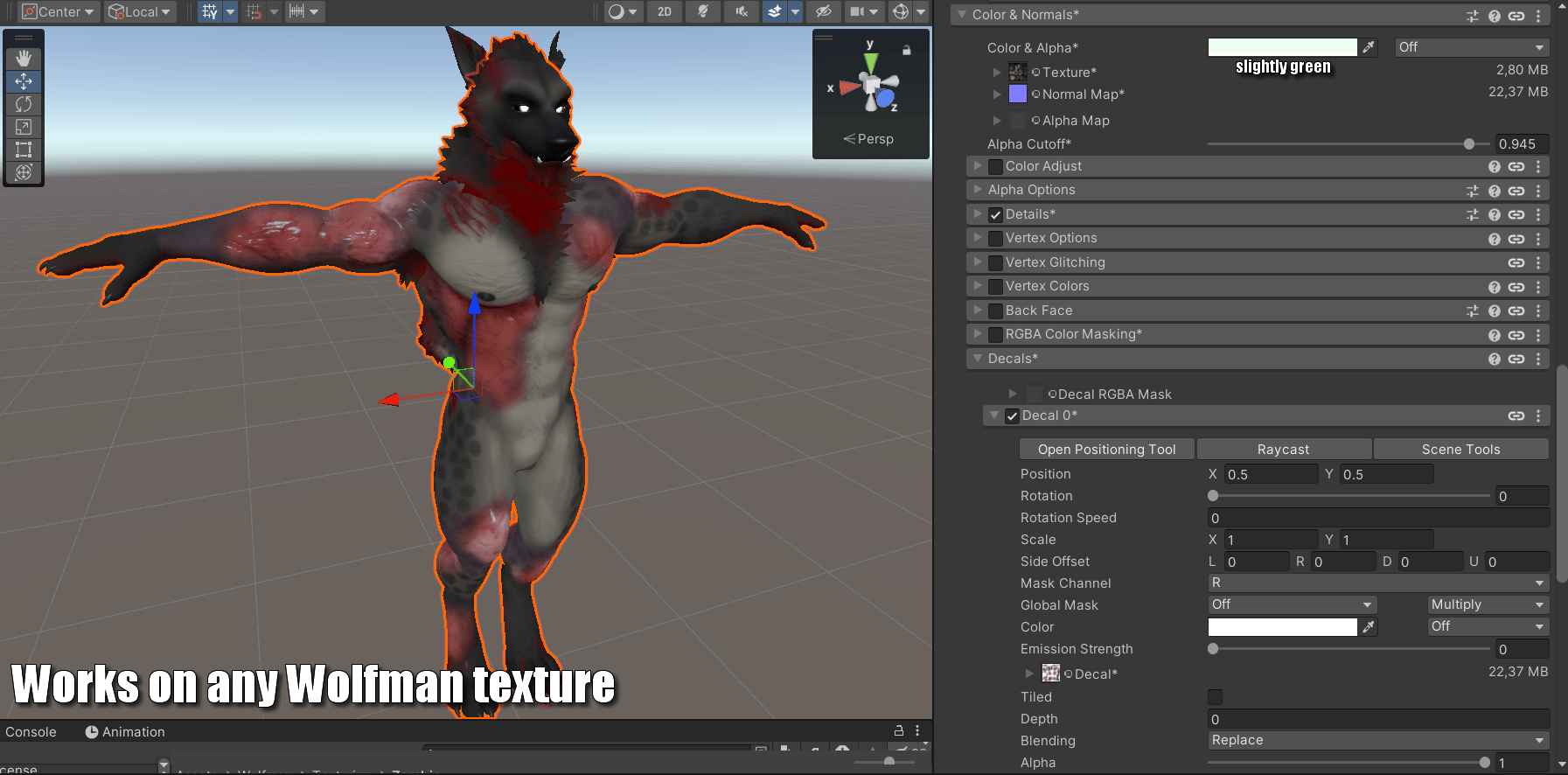This screenshot has height=775, width=1568.
Task: Enable Back Face checkbox
Action: 995,311
